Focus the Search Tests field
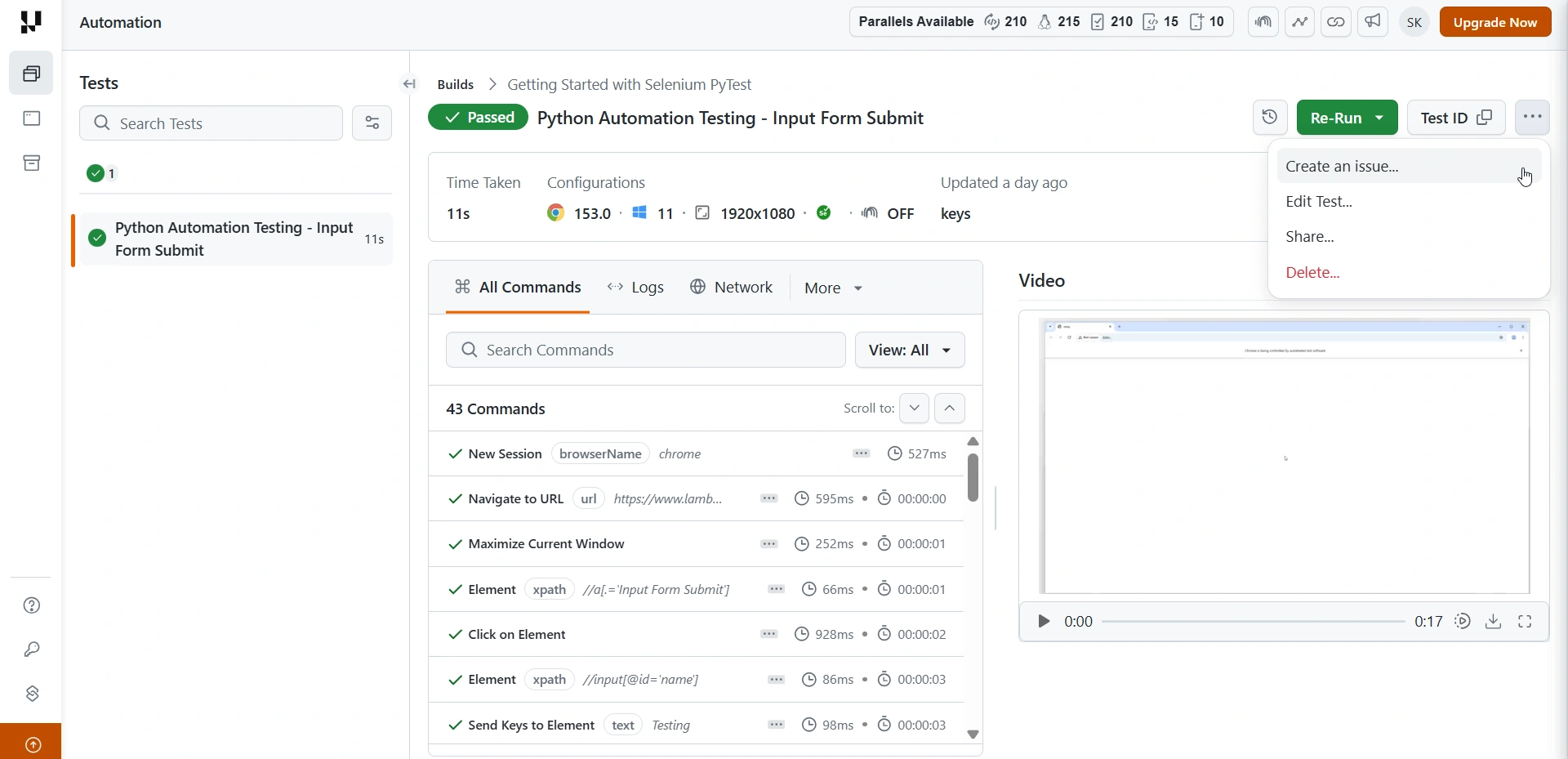Image resolution: width=1568 pixels, height=759 pixels. (x=211, y=123)
